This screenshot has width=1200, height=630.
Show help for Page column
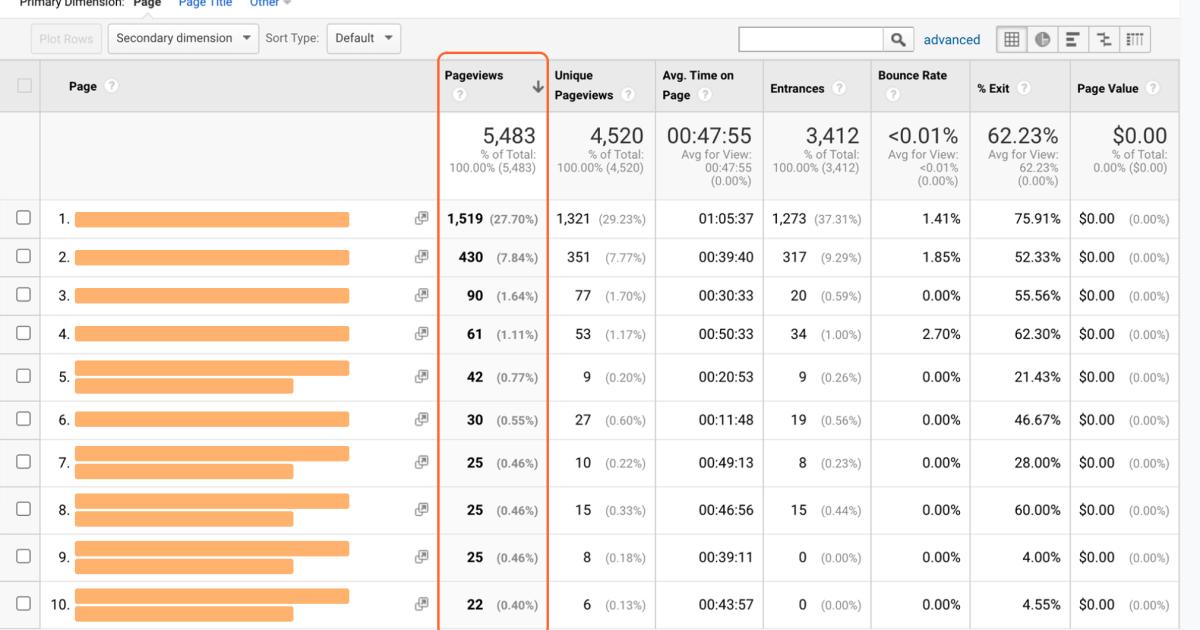tap(111, 87)
